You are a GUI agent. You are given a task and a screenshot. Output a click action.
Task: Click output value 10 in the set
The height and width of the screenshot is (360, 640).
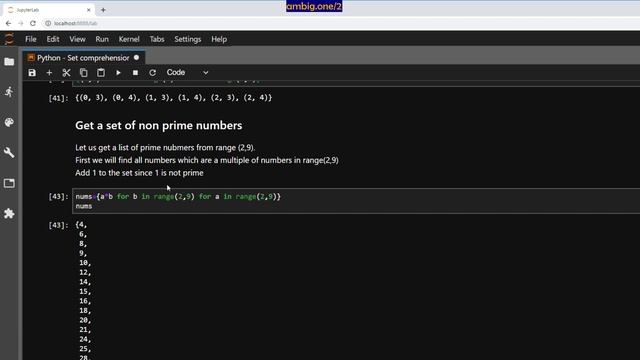[x=85, y=263]
